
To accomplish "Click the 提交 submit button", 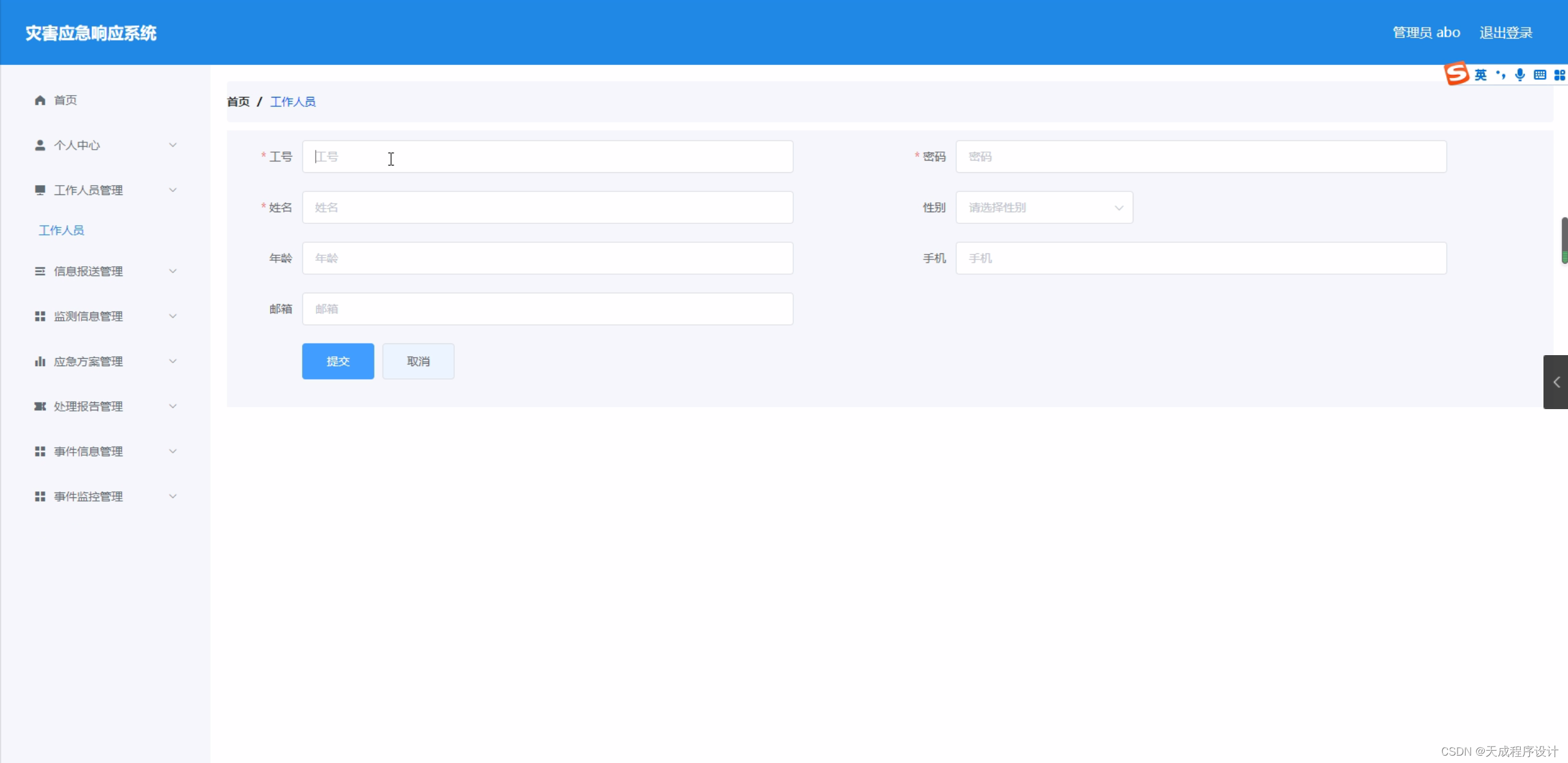I will (338, 361).
